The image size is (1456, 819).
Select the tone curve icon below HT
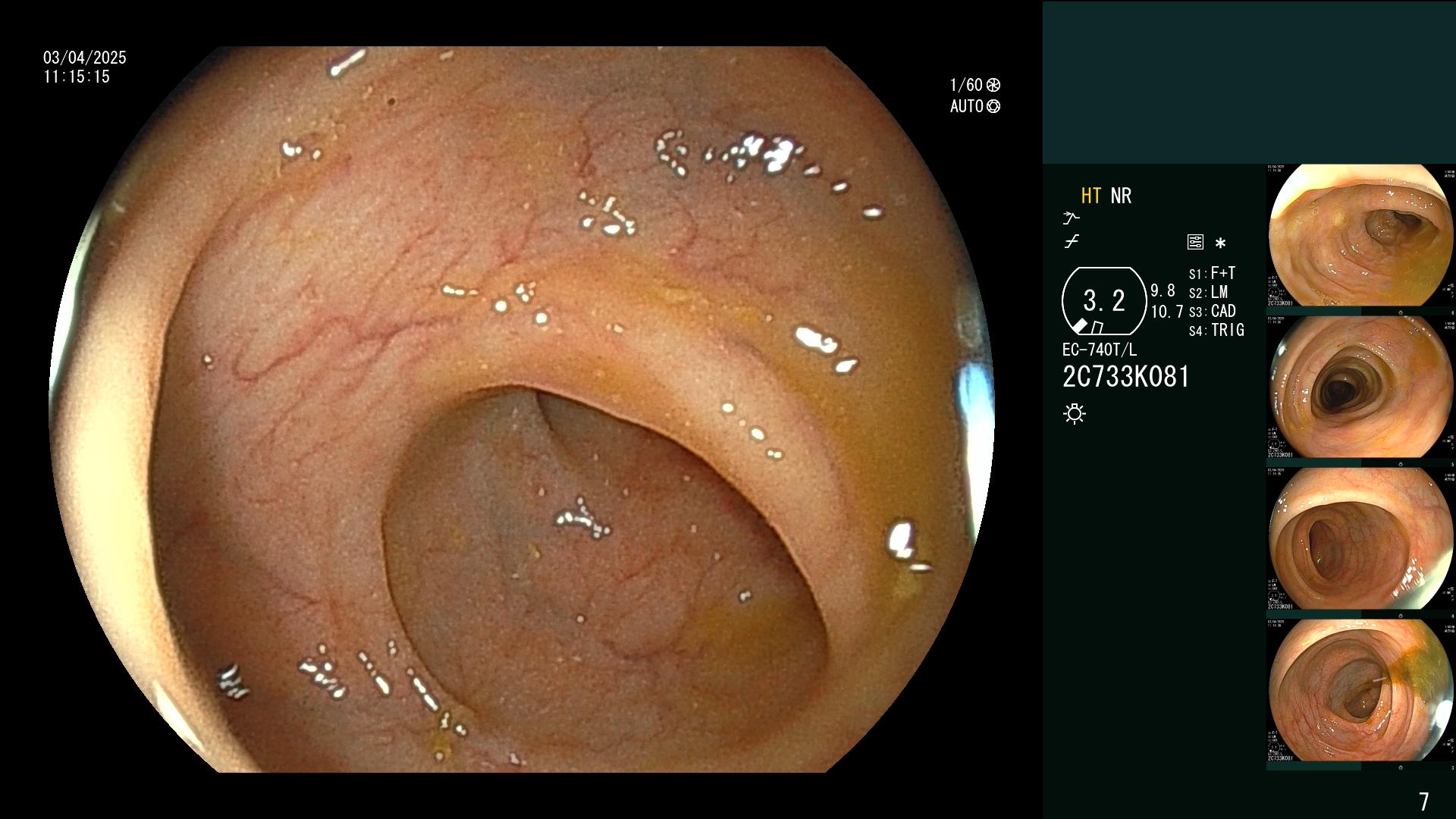(x=1072, y=242)
